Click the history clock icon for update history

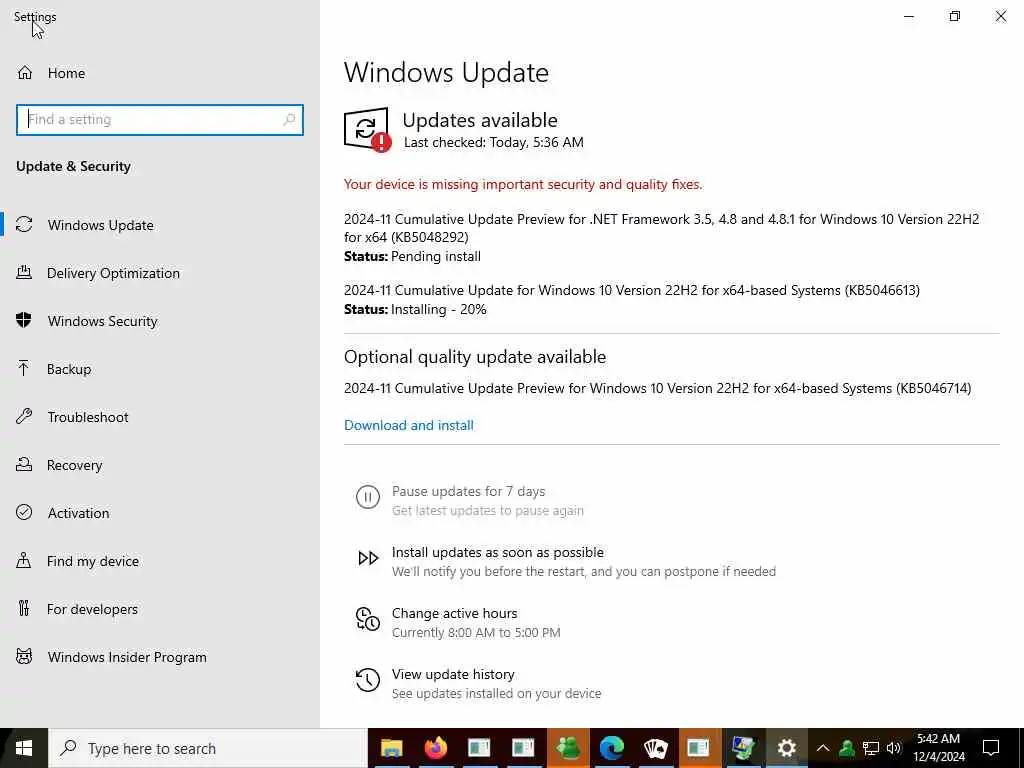pyautogui.click(x=368, y=680)
